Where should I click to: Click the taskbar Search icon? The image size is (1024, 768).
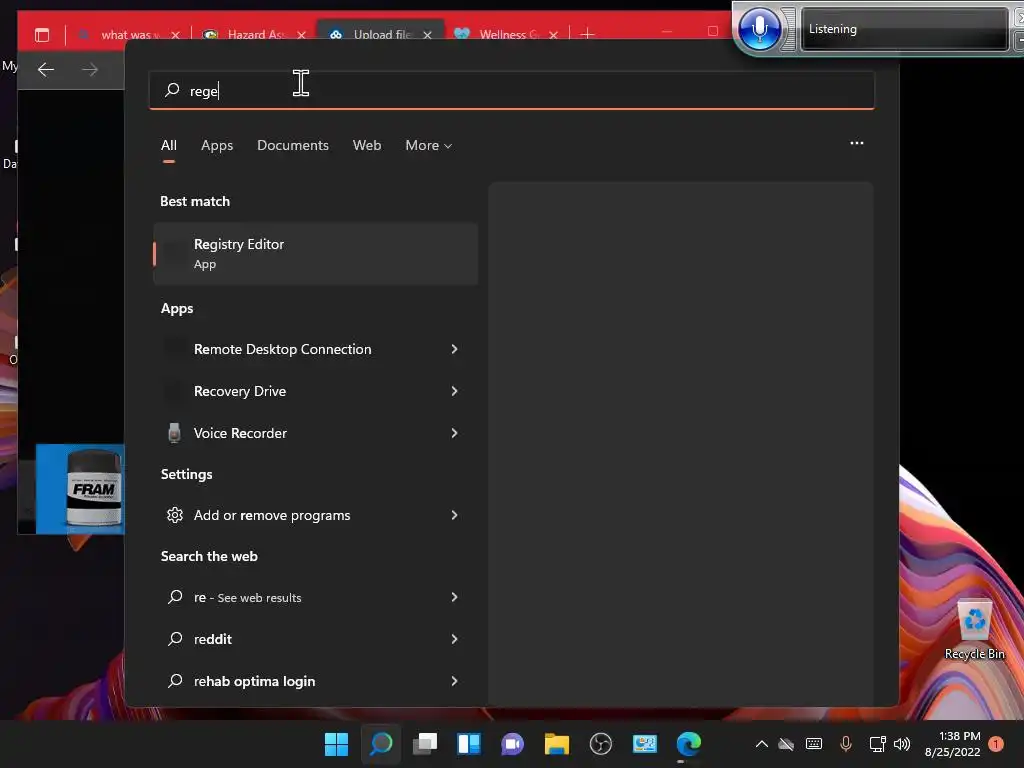pyautogui.click(x=381, y=744)
